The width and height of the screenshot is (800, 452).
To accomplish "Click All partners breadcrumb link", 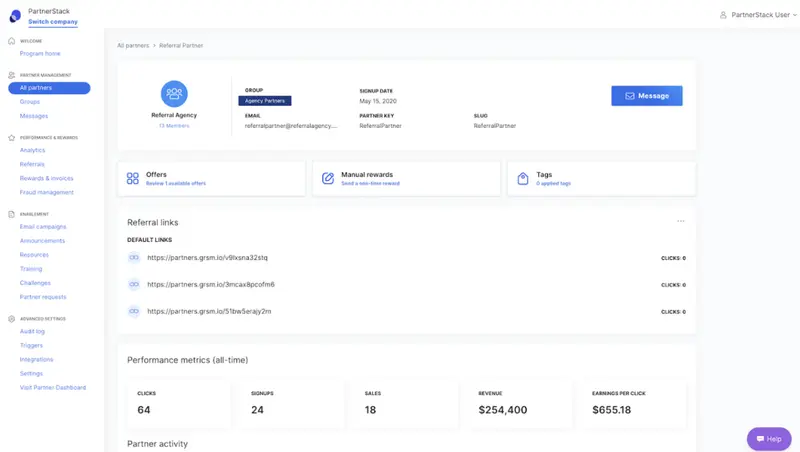I will (134, 46).
